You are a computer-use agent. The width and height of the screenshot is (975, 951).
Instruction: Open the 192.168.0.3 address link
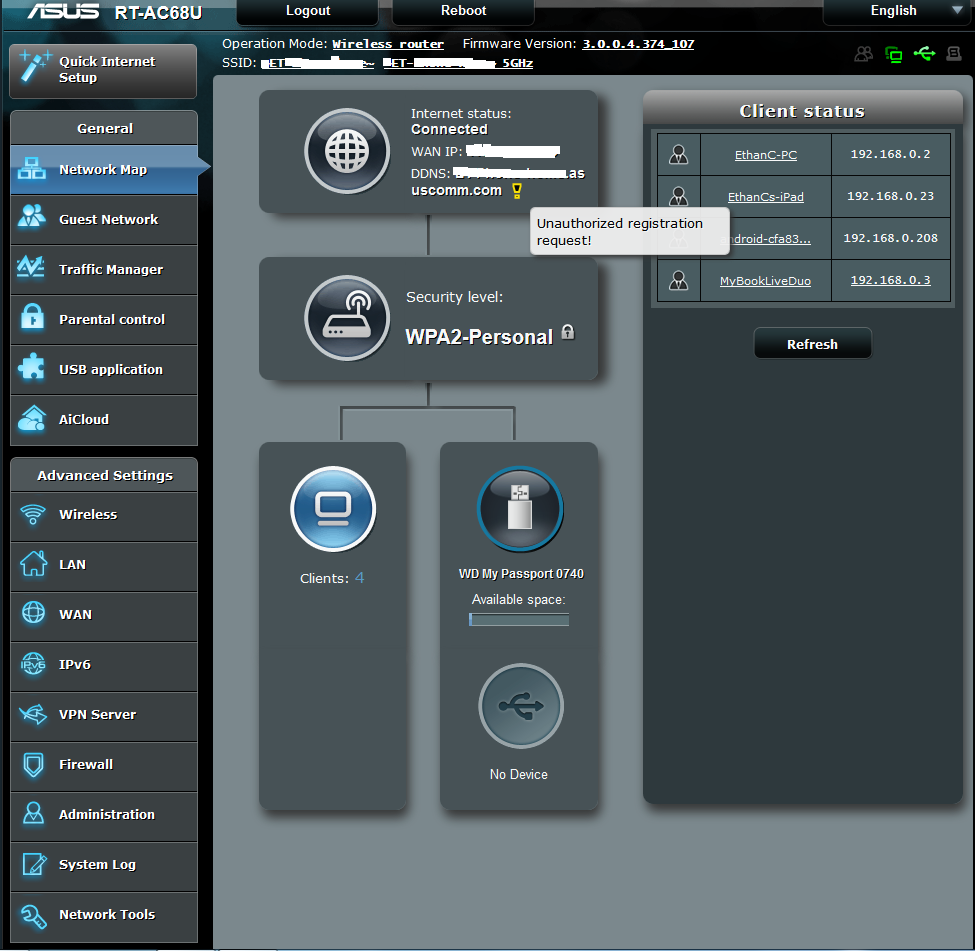(x=890, y=281)
